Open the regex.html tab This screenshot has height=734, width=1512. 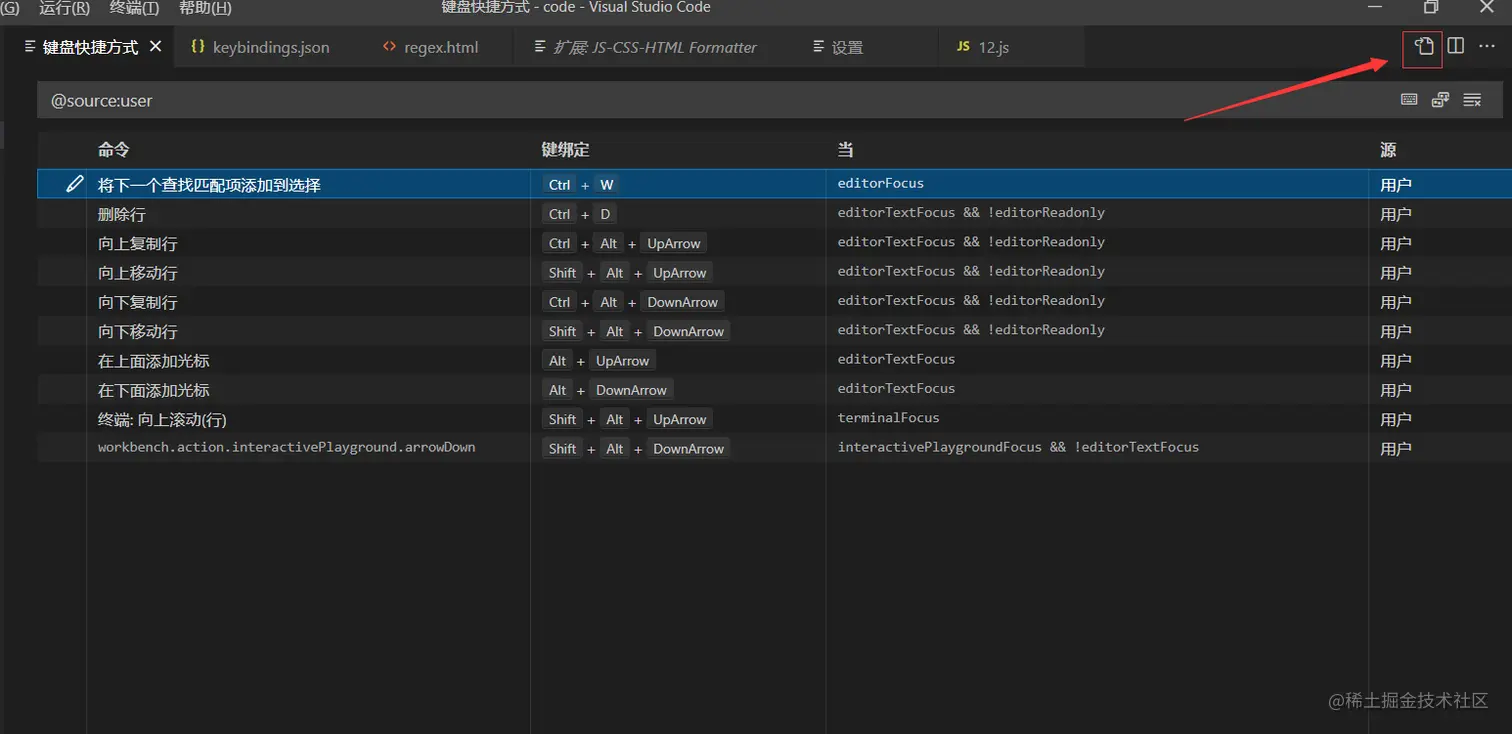(x=431, y=47)
